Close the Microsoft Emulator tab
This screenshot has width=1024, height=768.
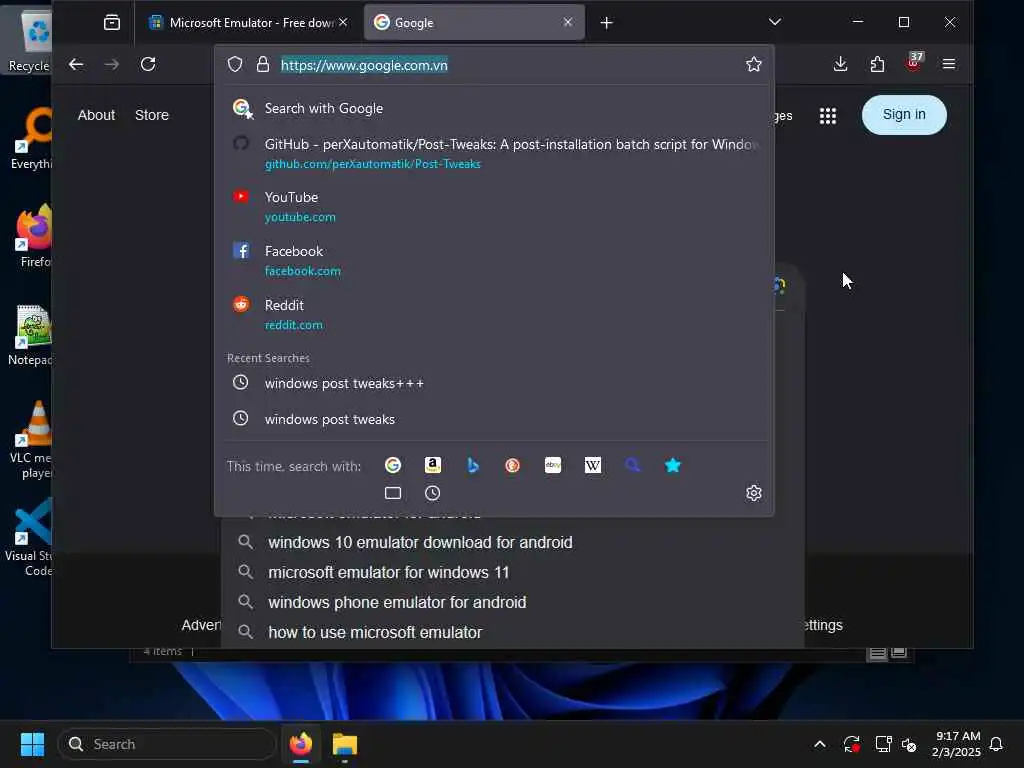click(x=344, y=22)
